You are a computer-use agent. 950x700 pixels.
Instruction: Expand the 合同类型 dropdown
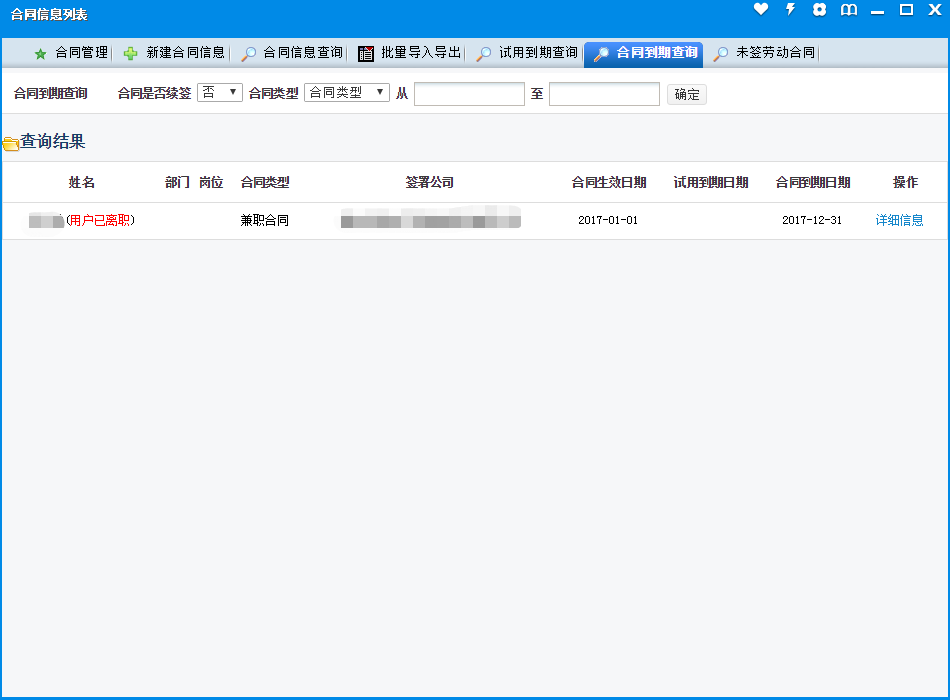tap(346, 93)
